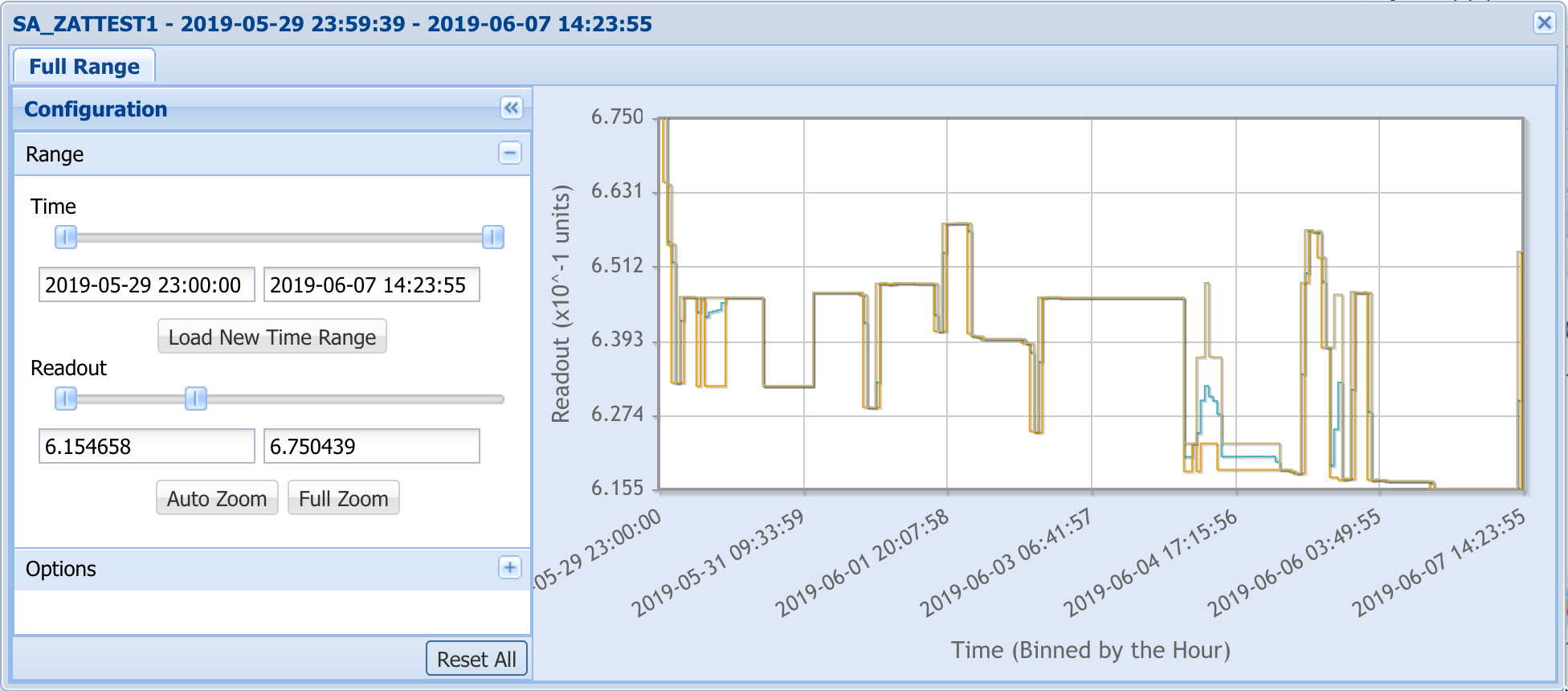1568x691 pixels.
Task: Click the Readout label above the slider
Action: click(68, 368)
